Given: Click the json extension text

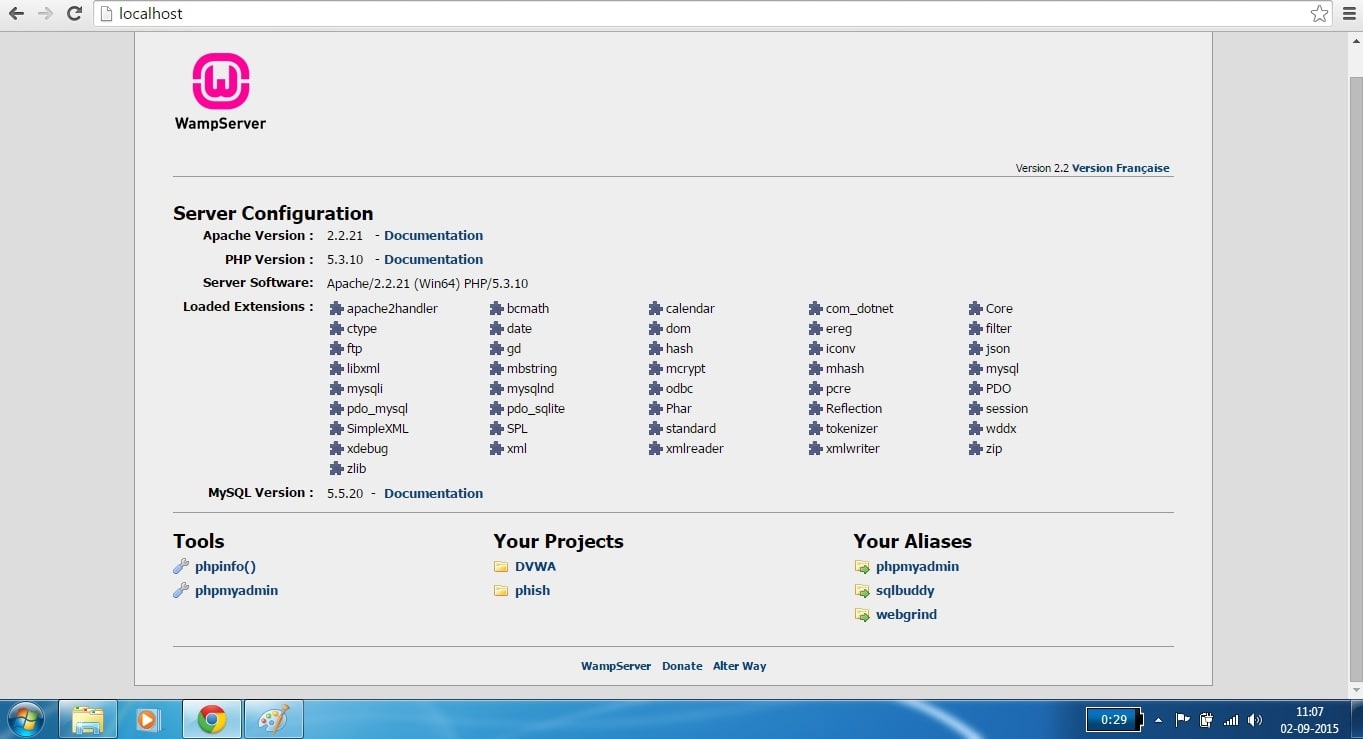Looking at the screenshot, I should click(997, 348).
